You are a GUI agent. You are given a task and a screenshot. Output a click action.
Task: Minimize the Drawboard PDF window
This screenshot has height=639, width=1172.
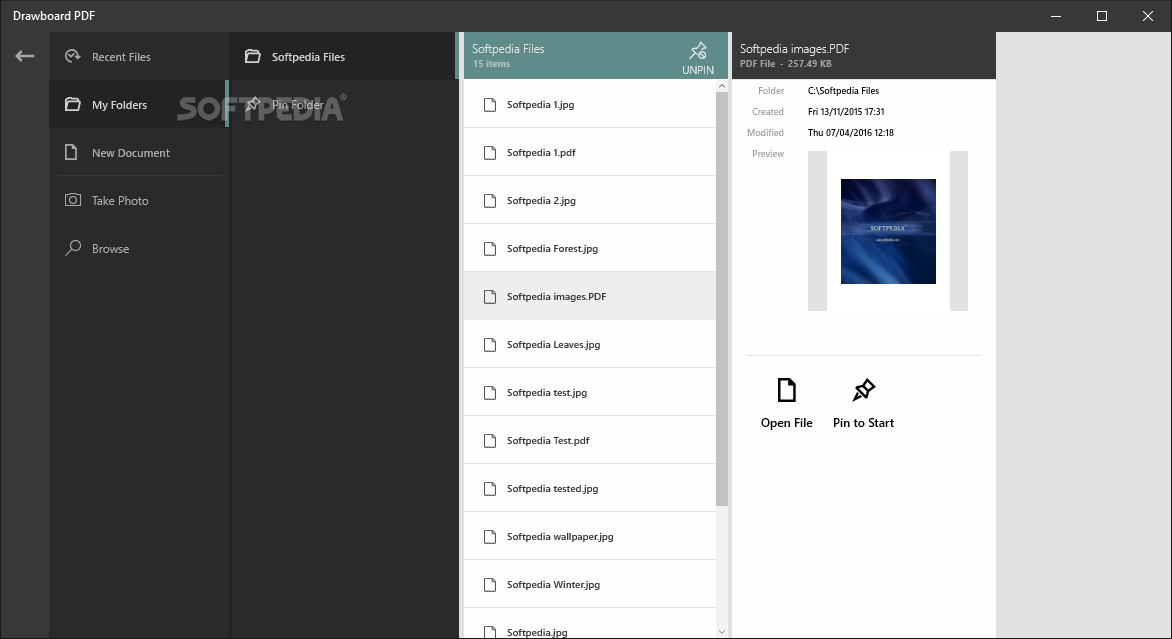(1055, 16)
